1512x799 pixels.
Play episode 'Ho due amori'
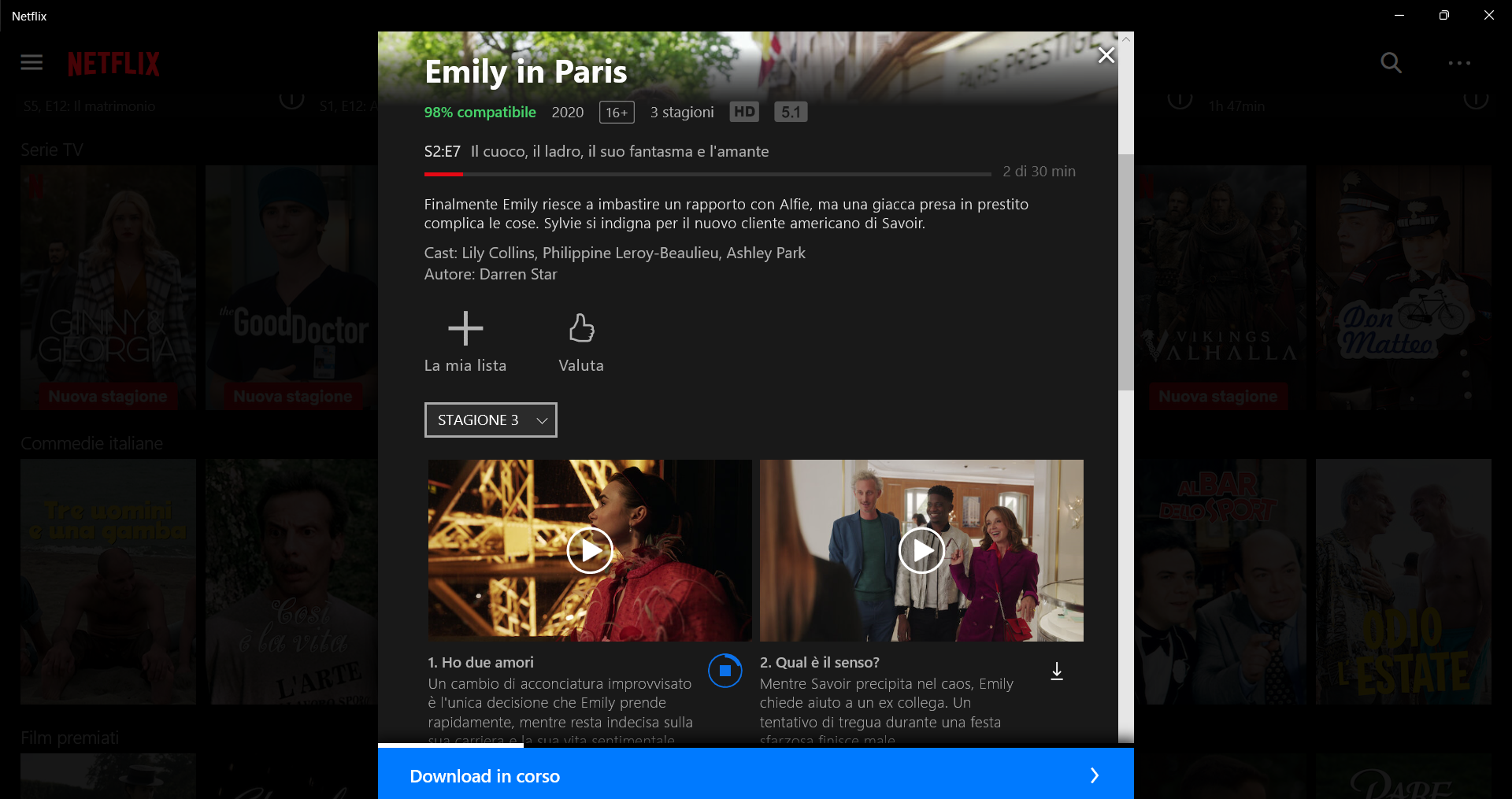pos(589,550)
